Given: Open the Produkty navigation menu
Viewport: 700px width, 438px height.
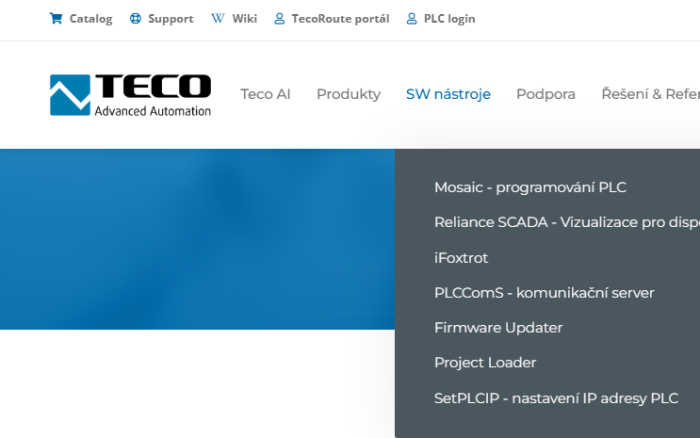Looking at the screenshot, I should 349,94.
